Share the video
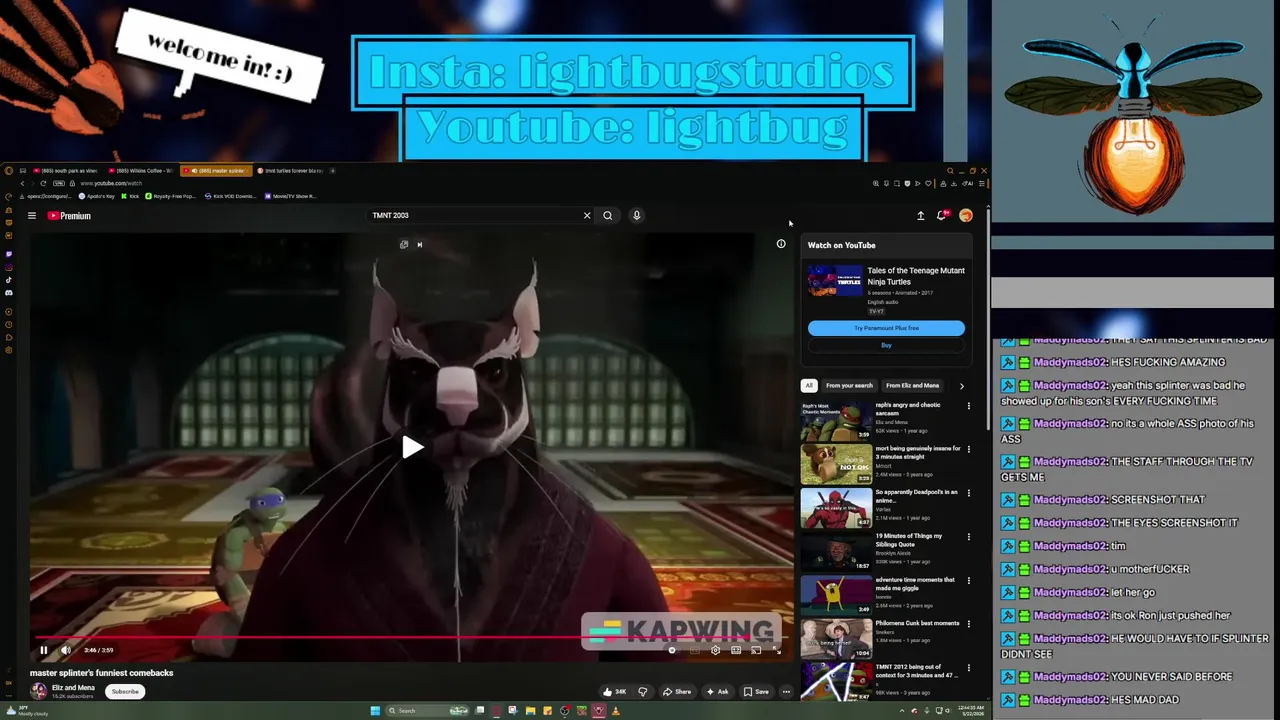The height and width of the screenshot is (720, 1280). (677, 691)
